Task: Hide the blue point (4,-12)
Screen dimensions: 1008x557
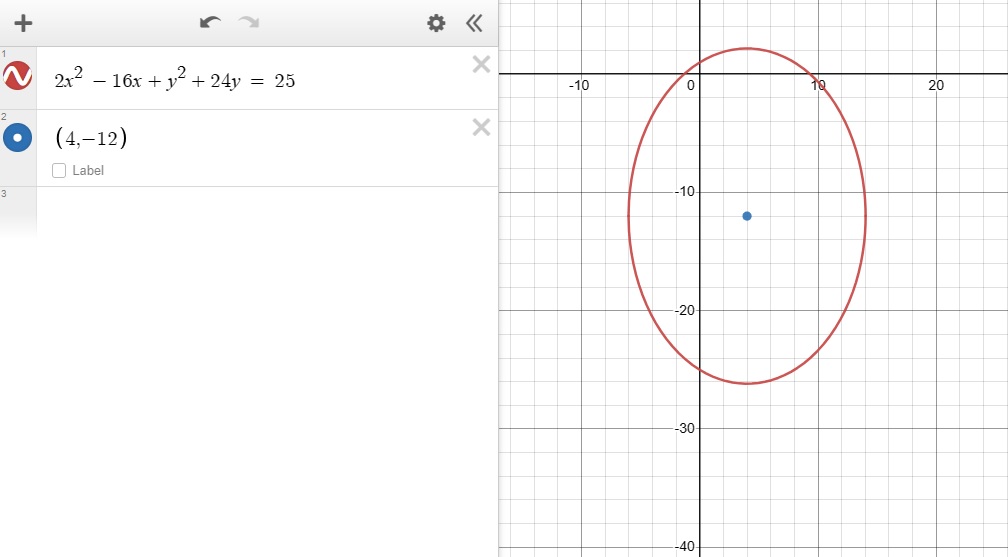Action: tap(17, 137)
